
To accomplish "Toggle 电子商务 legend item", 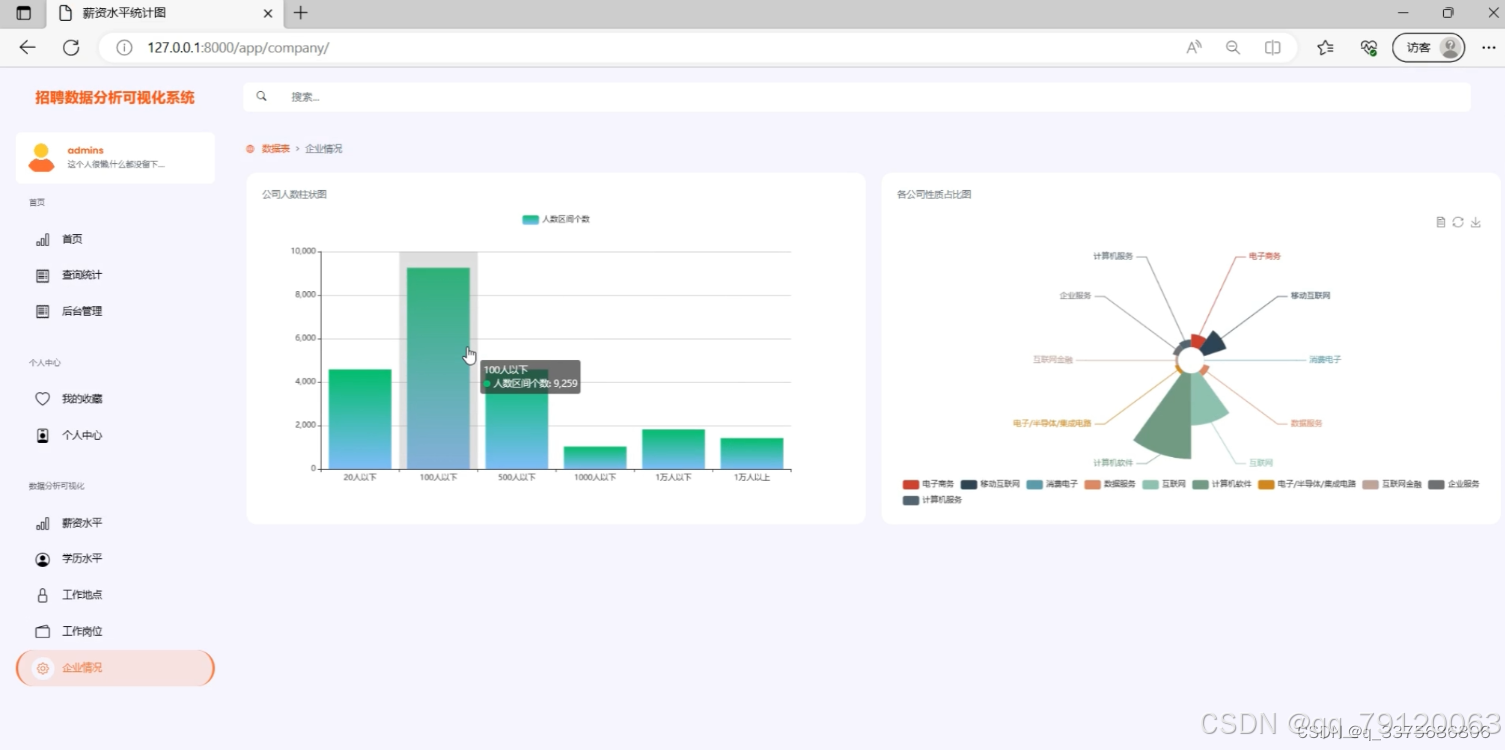I will click(928, 484).
